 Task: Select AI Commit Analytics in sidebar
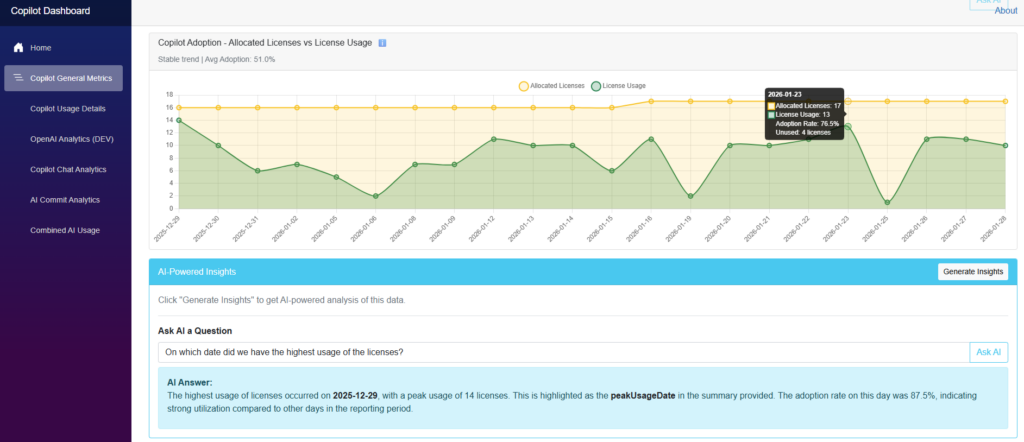[x=65, y=200]
